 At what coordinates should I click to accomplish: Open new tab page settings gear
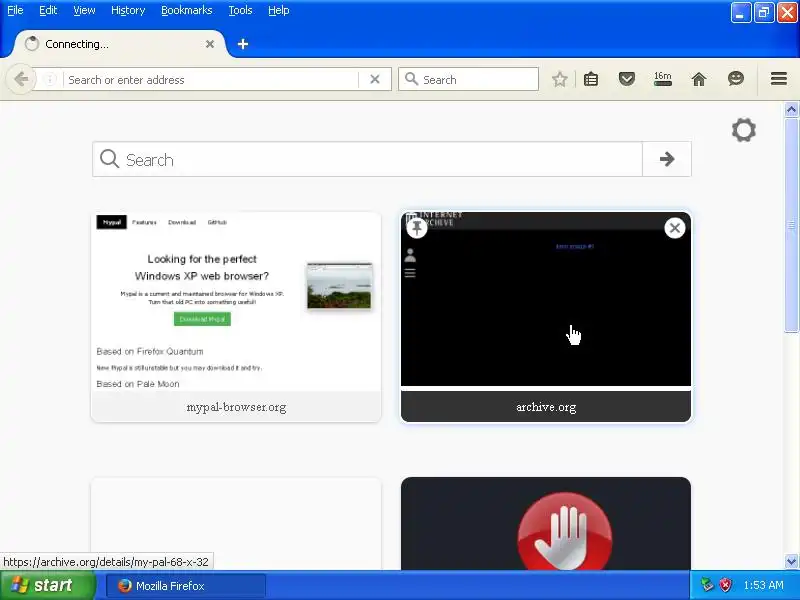coord(744,130)
